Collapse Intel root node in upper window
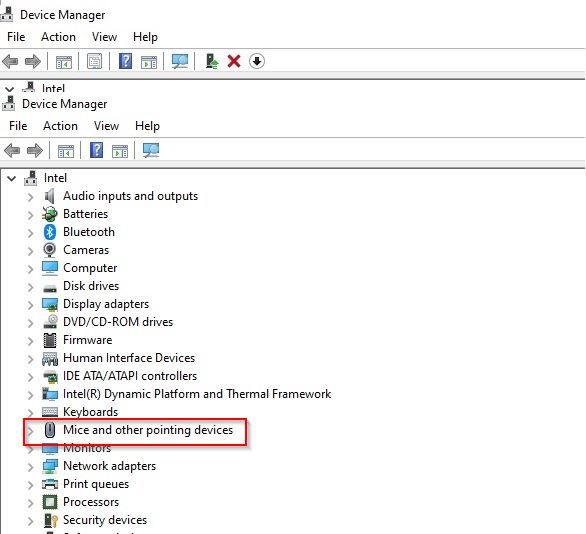Viewport: 586px width, 534px height. click(x=9, y=89)
